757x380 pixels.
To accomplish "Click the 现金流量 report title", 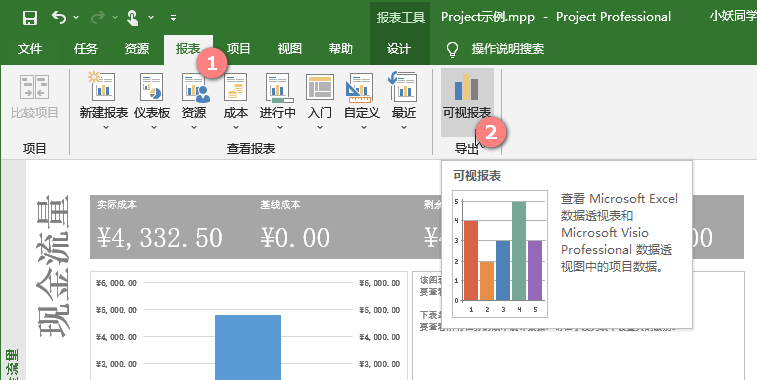I will [x=53, y=267].
